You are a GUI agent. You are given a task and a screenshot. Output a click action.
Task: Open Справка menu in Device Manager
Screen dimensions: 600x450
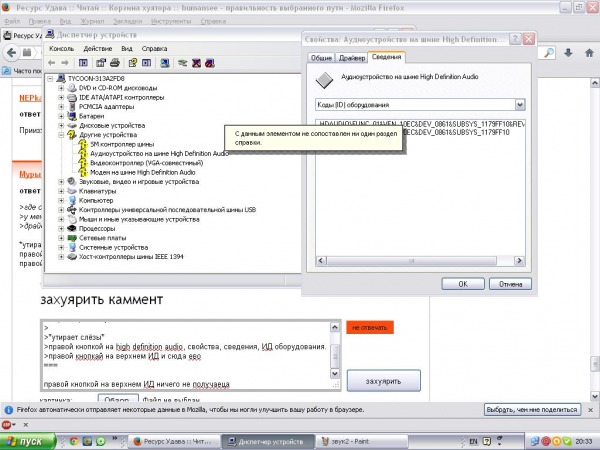click(x=154, y=49)
